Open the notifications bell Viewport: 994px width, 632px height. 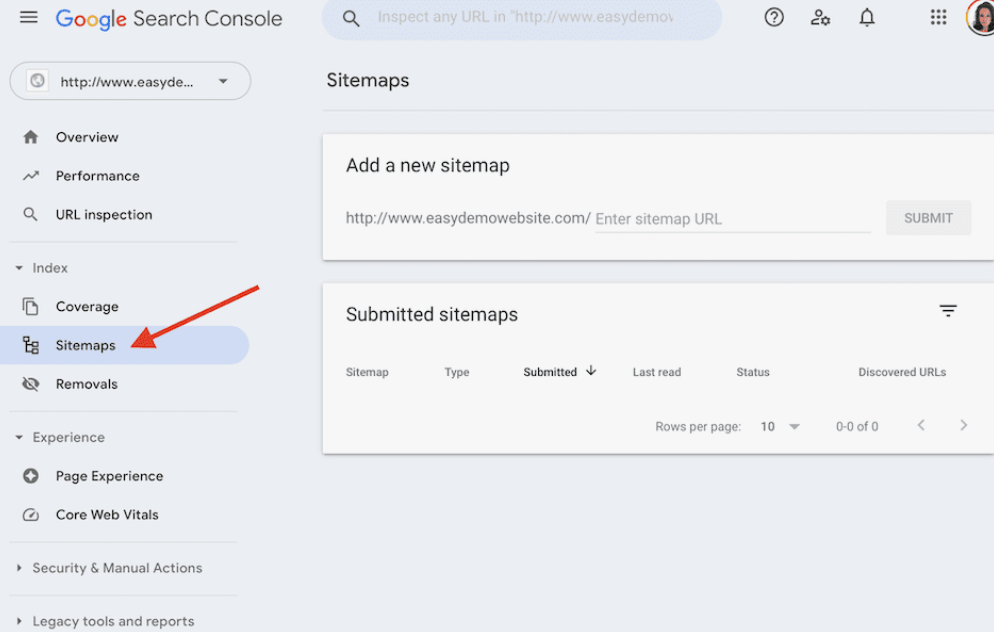867,18
